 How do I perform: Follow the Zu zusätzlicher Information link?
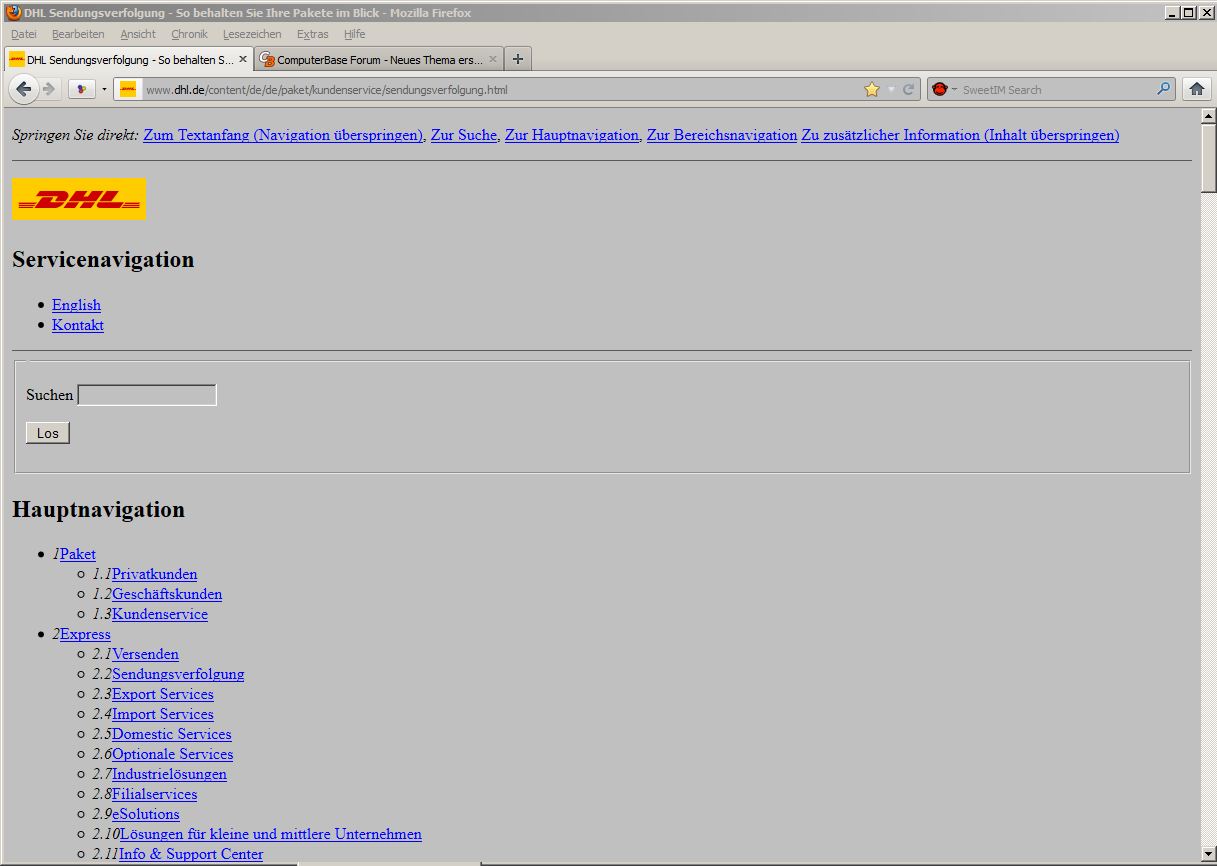pos(960,135)
